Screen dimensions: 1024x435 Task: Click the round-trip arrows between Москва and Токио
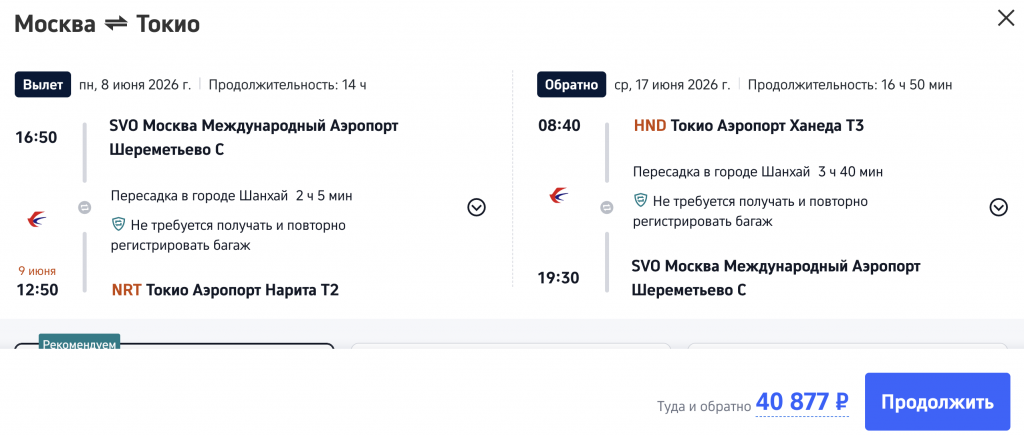tap(116, 25)
